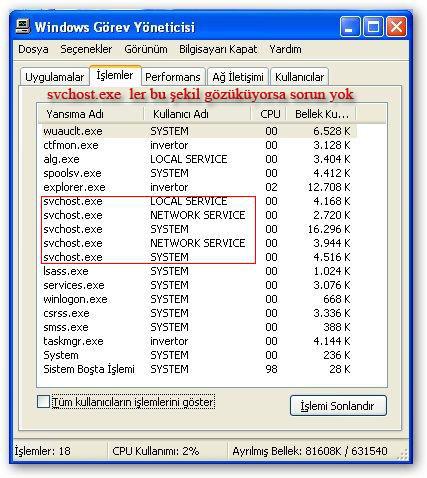
Task: Click CPU Kullanımı: 2% status entry
Action: 156,451
